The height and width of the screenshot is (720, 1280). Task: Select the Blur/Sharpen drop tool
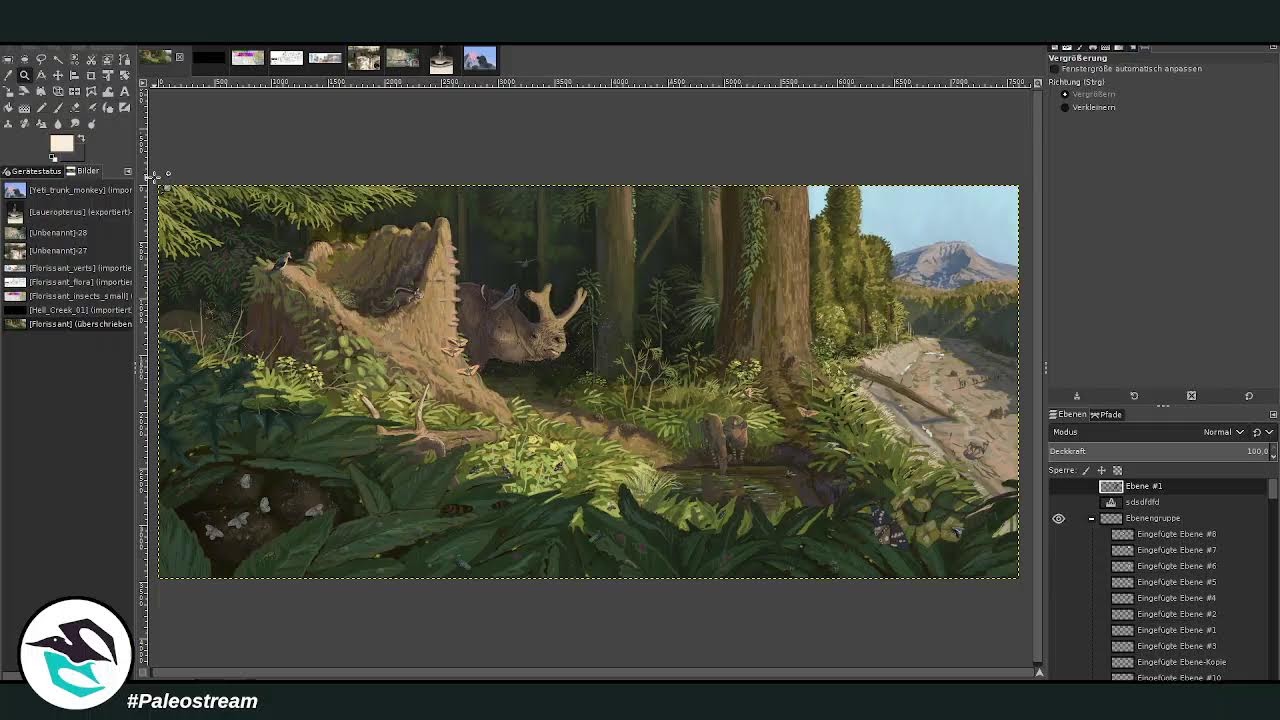click(58, 124)
